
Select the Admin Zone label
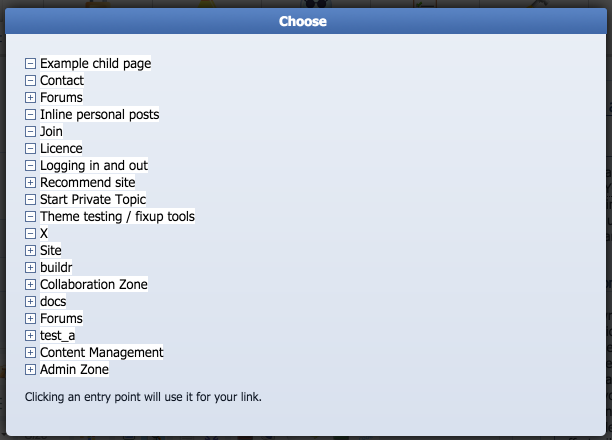click(74, 369)
